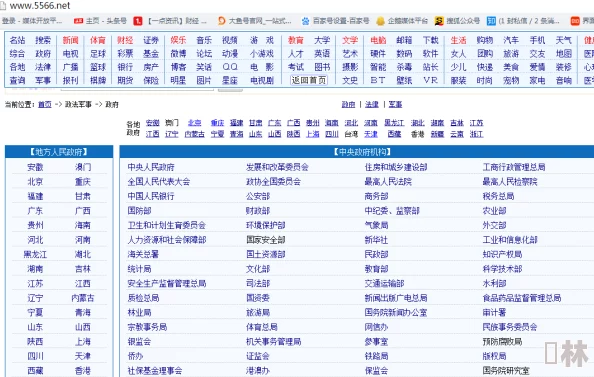Image resolution: width=594 pixels, height=377 pixels.
Task: Open the 小游戏 navigation link
Action: pyautogui.click(x=262, y=54)
